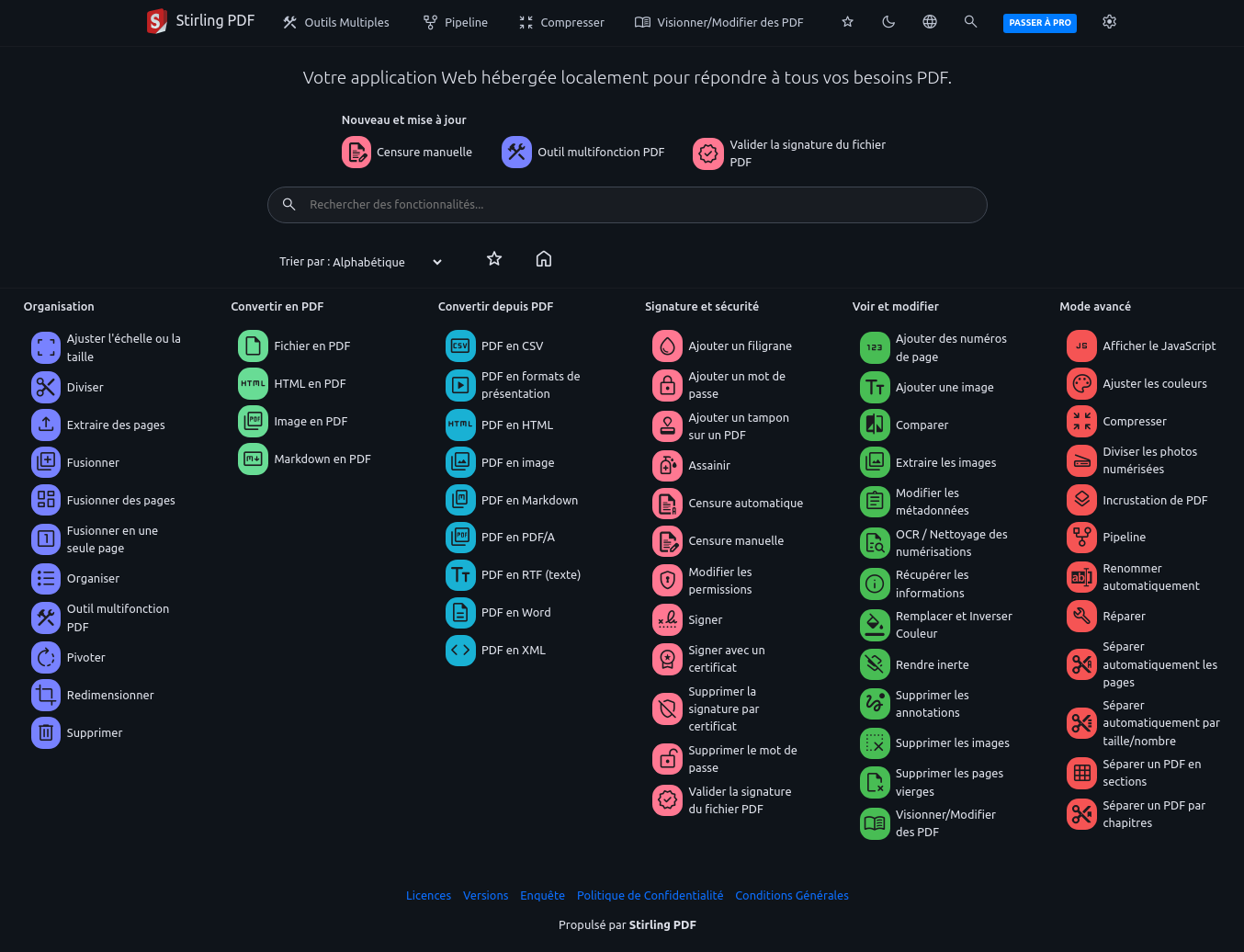
Task: Open Conditions Générales link
Action: (x=792, y=895)
